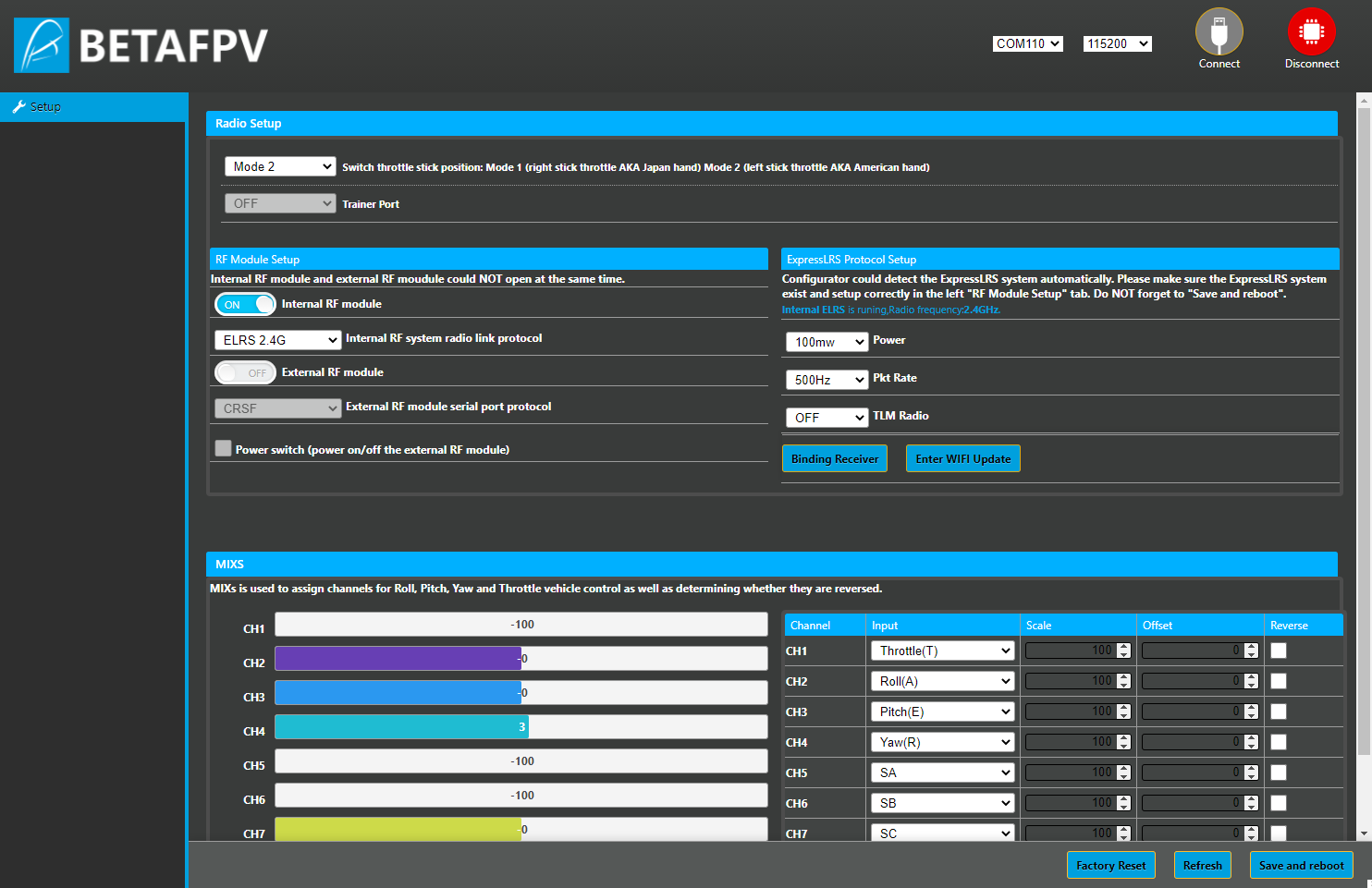Click the CH3 blue channel bar
This screenshot has width=1372, height=888.
[x=398, y=693]
